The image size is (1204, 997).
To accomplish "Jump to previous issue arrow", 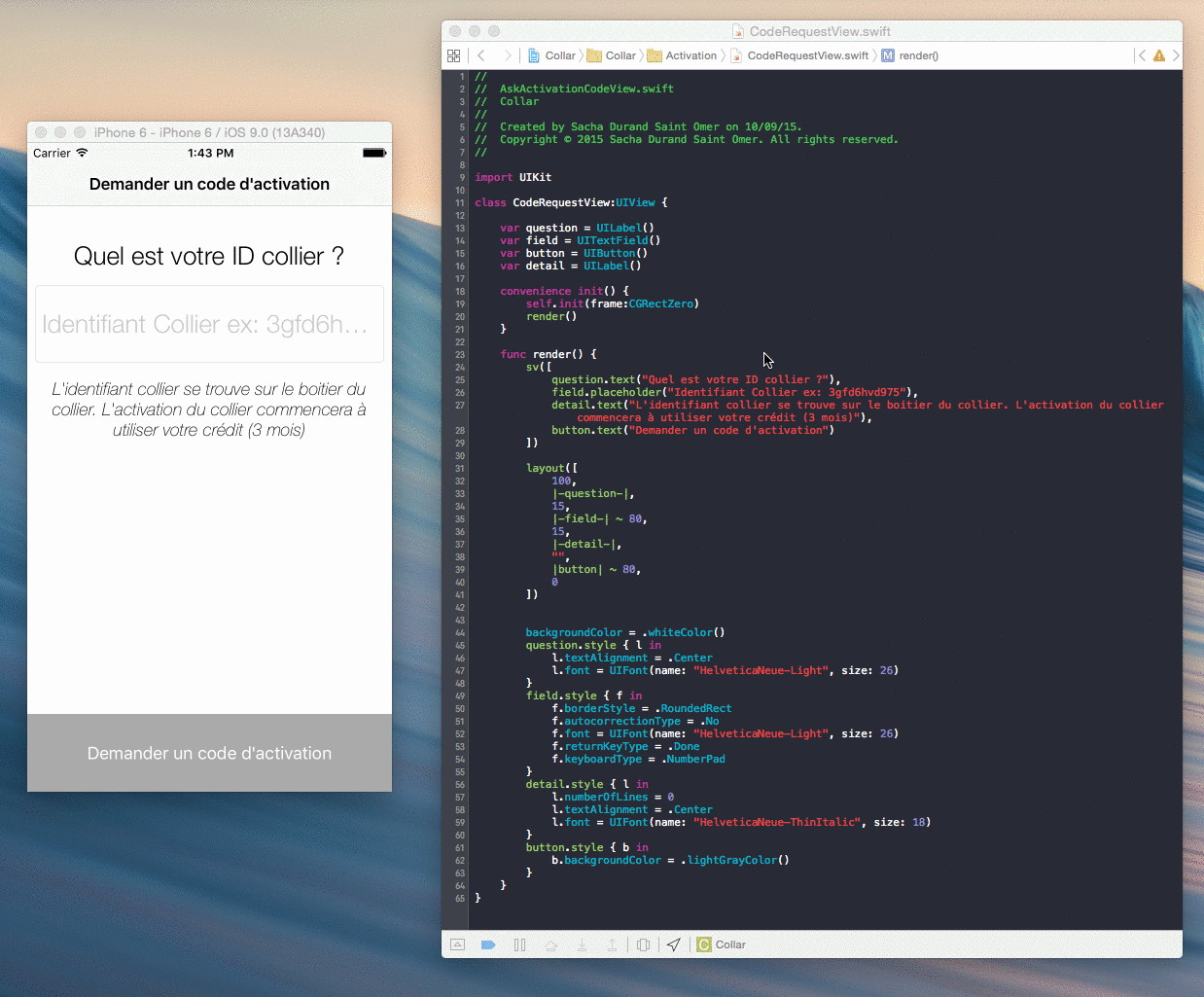I will click(1142, 55).
